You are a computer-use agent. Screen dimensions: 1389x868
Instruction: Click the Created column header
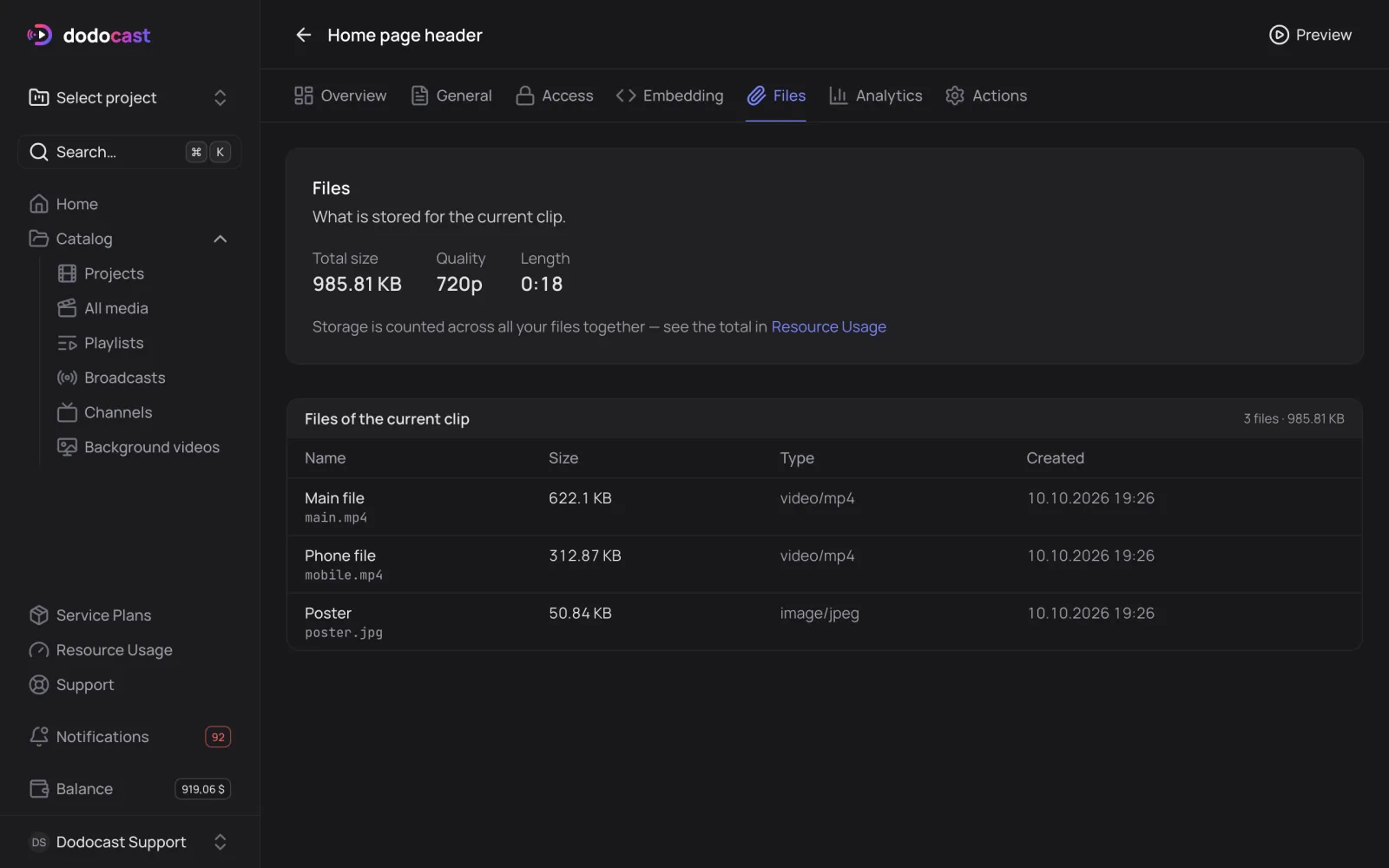[x=1055, y=458]
